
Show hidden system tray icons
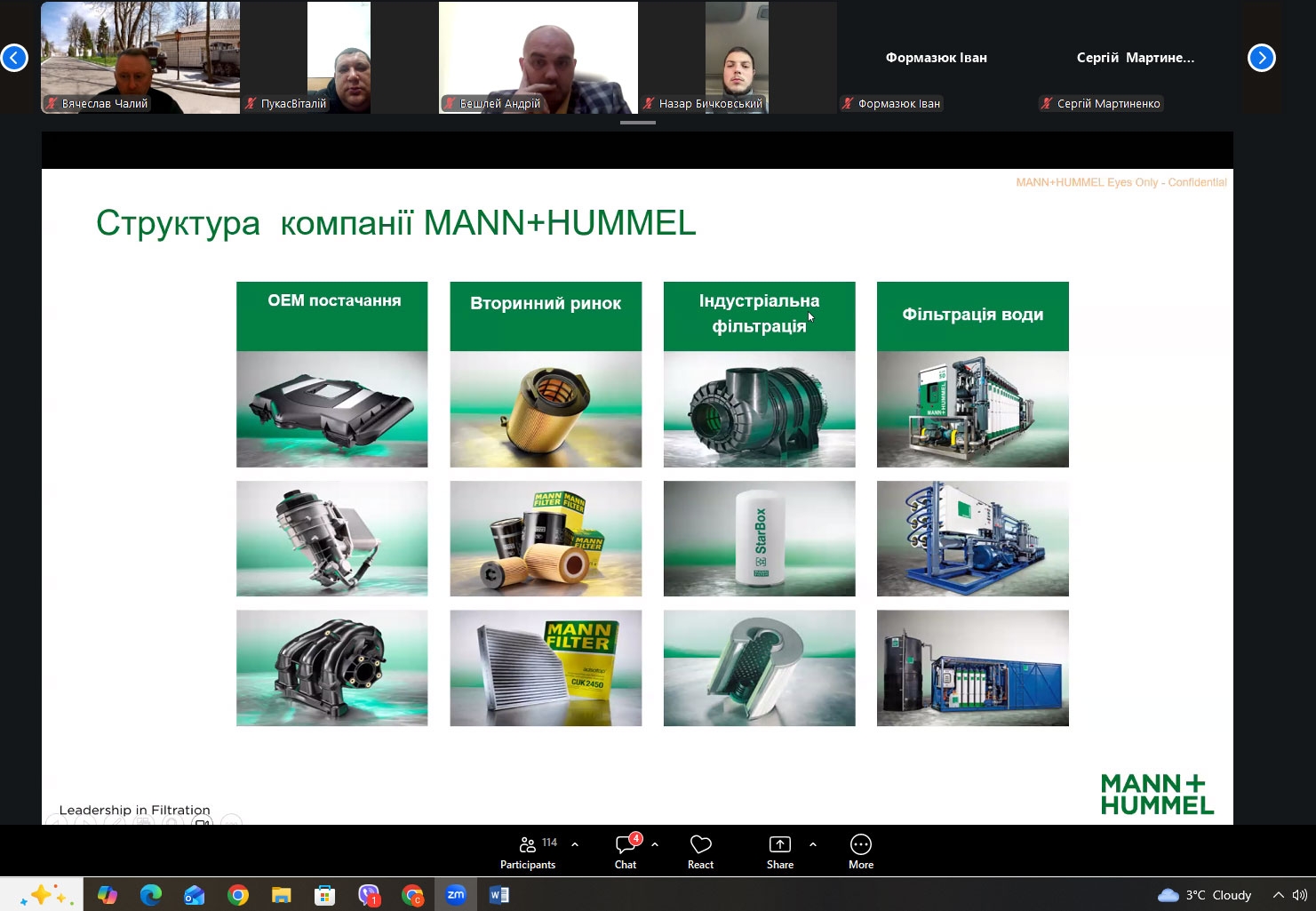coord(1278,895)
